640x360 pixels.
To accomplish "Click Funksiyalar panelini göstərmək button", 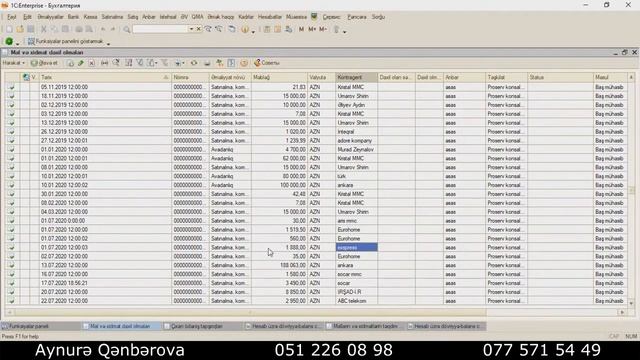I will pos(65,42).
